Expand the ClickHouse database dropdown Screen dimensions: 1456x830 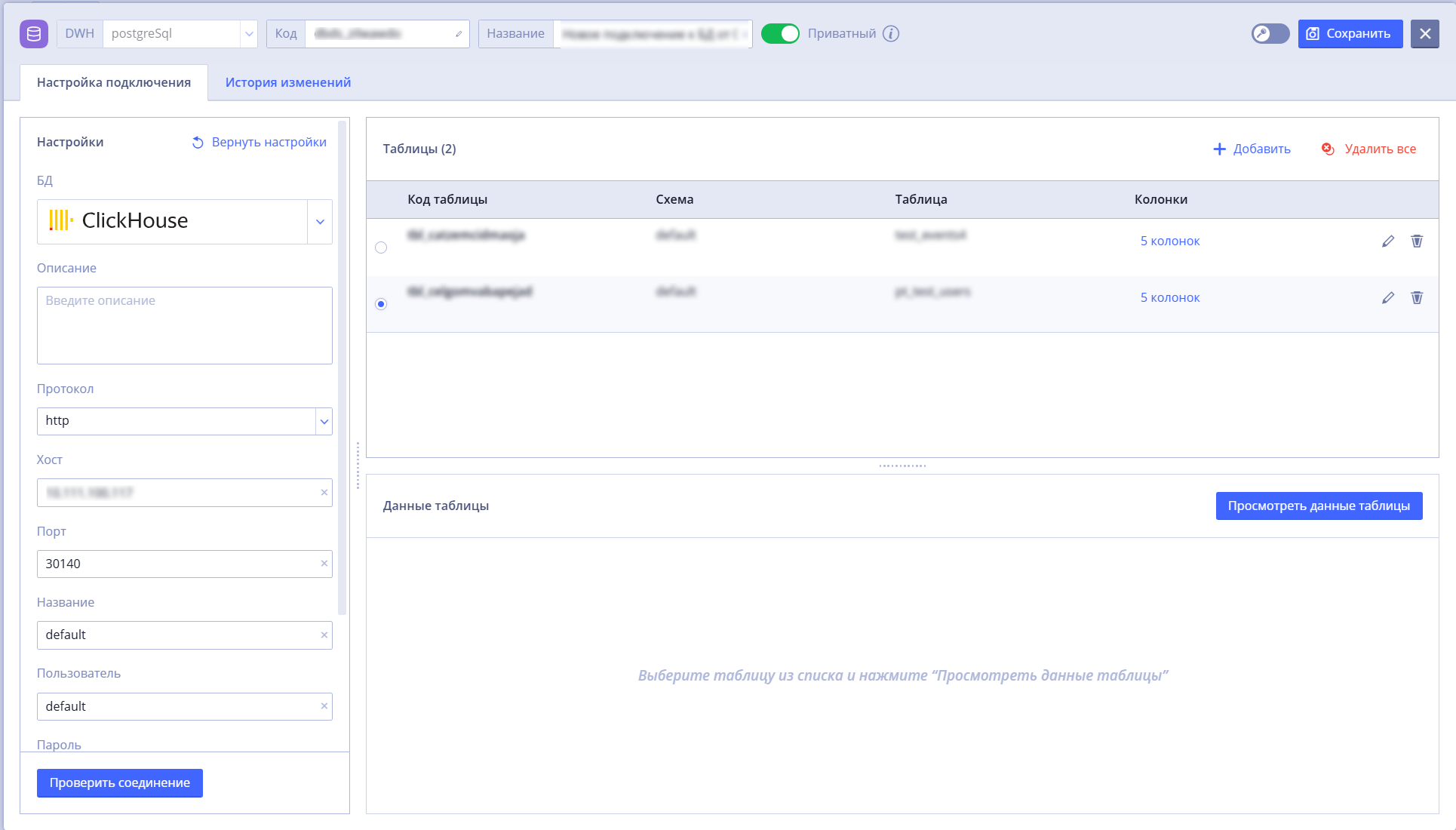pyautogui.click(x=320, y=222)
